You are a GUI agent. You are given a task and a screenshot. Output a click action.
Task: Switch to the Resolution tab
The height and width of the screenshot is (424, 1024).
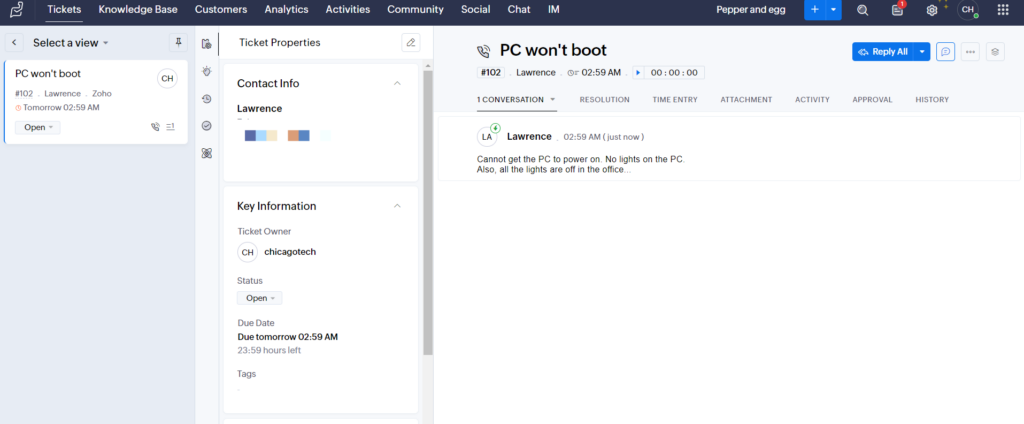(604, 100)
